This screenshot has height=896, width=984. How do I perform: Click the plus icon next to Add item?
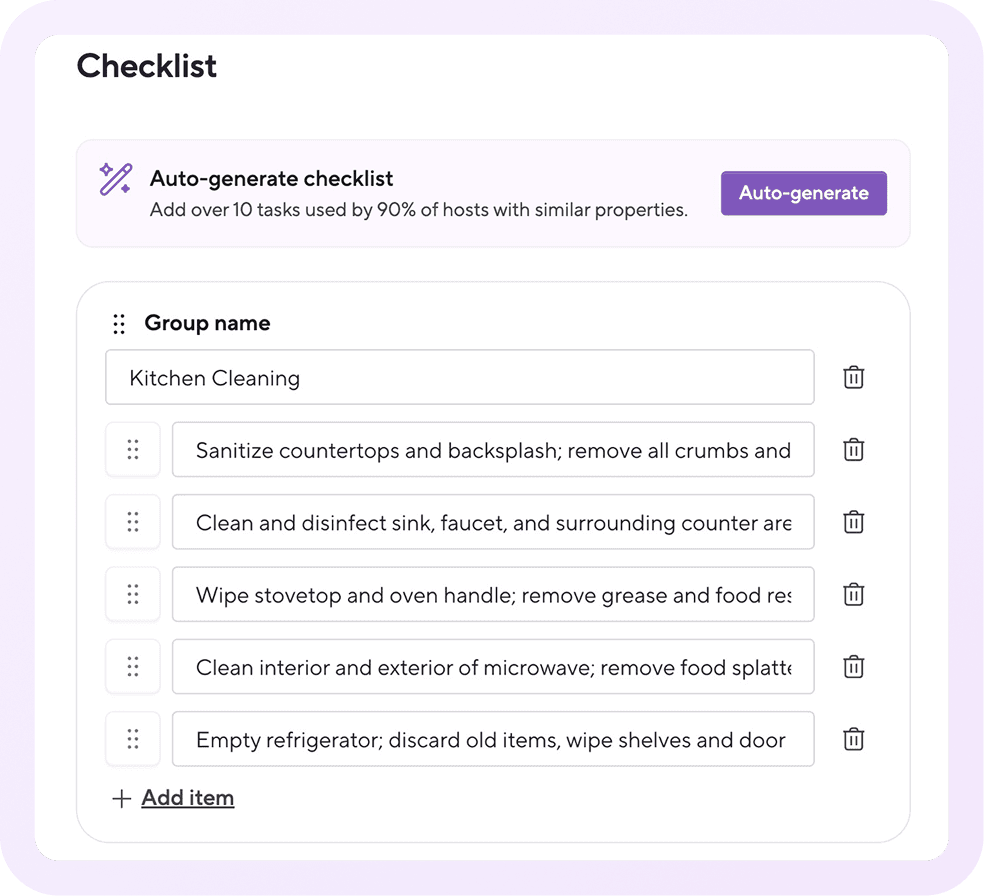(x=121, y=797)
